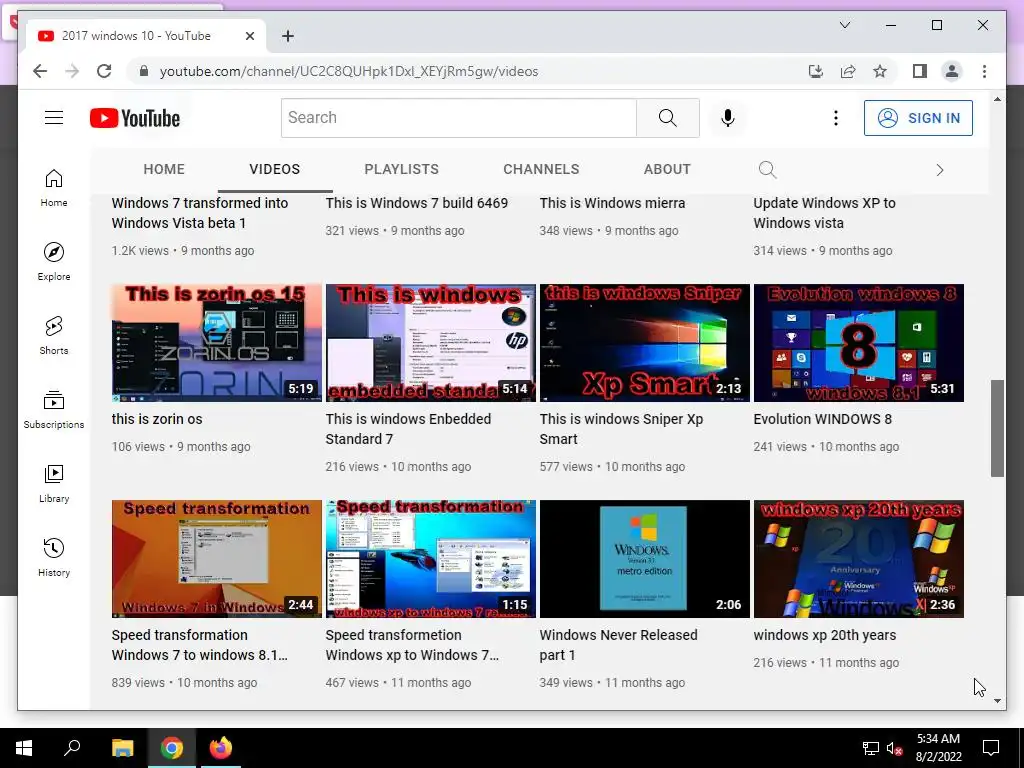Open the CHANNELS tab
The width and height of the screenshot is (1024, 768).
(x=541, y=169)
